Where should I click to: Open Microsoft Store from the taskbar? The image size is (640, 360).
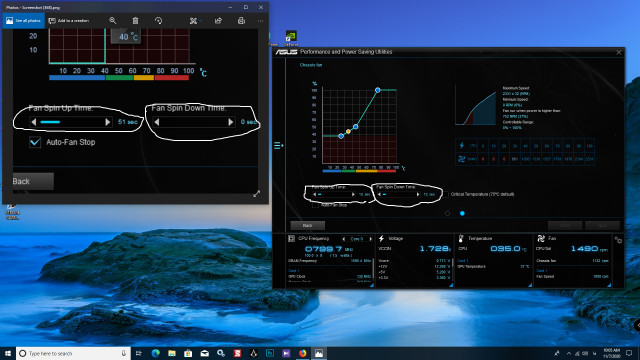[188, 353]
